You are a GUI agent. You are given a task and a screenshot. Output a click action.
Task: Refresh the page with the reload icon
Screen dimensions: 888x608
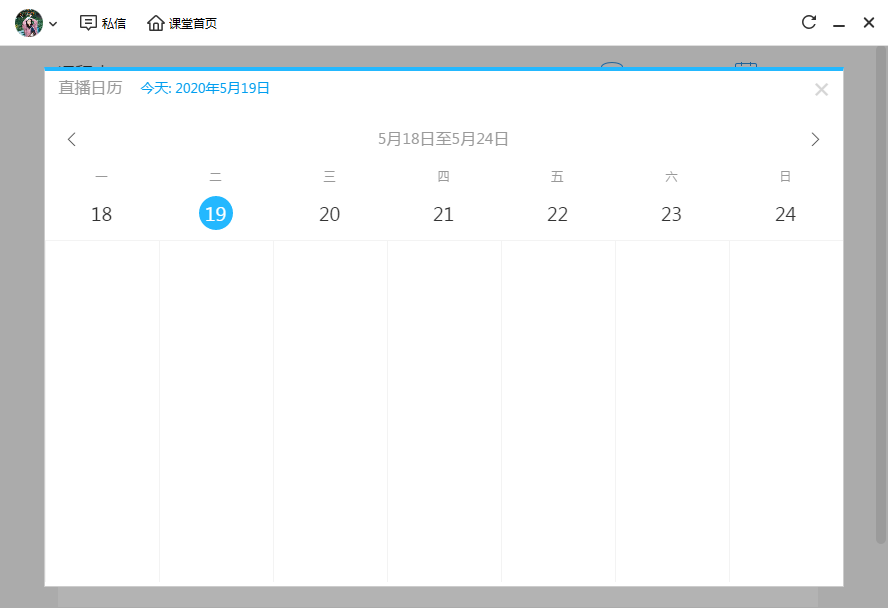[x=809, y=21]
